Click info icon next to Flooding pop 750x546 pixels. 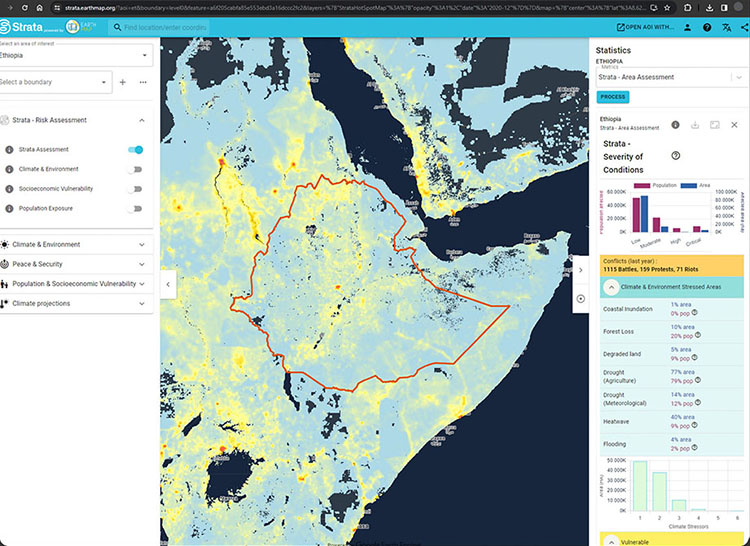click(x=695, y=448)
